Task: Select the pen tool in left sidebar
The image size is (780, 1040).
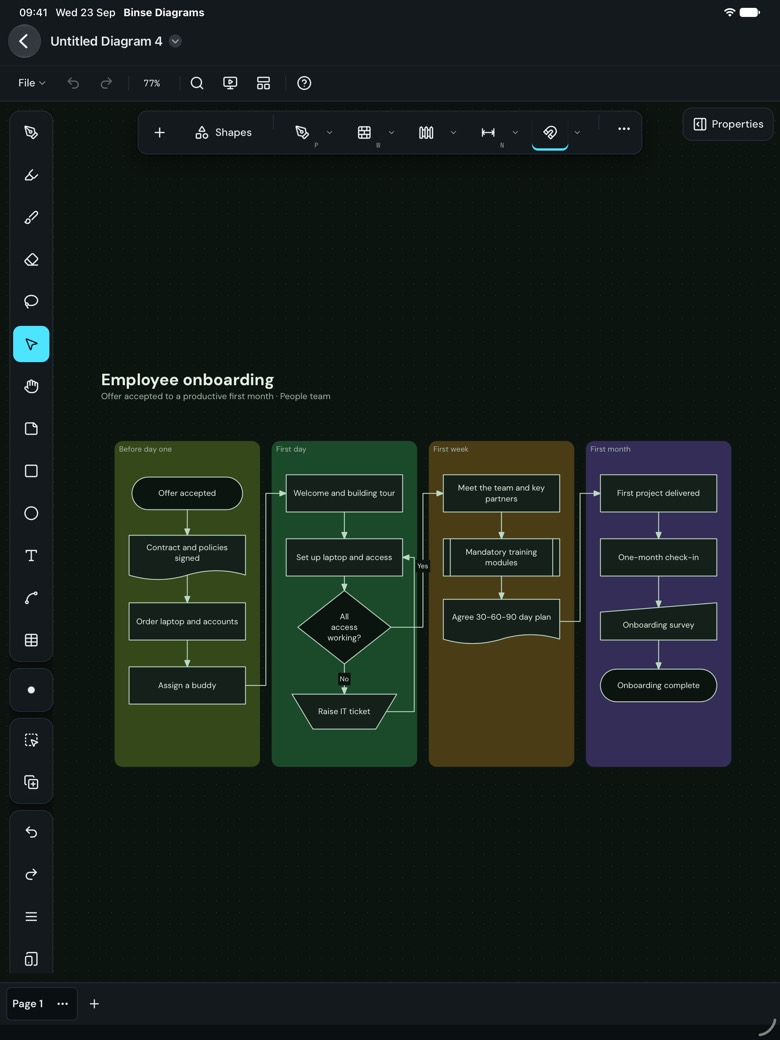Action: 31,133
